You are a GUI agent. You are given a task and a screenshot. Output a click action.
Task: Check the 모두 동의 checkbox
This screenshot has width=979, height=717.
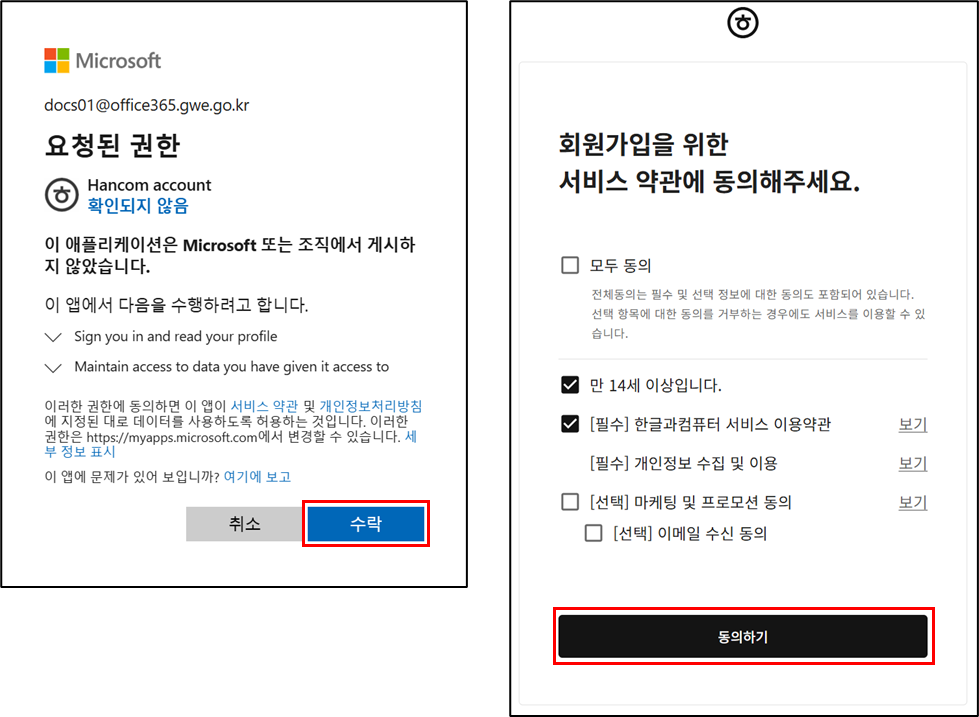pos(570,265)
